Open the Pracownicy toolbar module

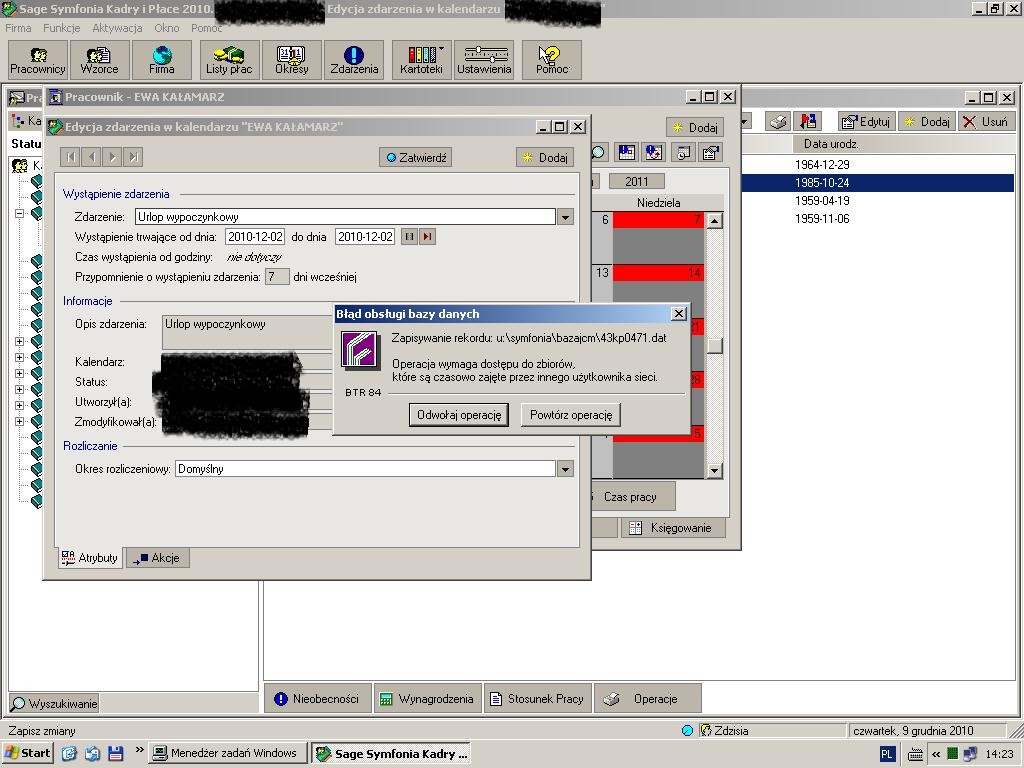(38, 60)
